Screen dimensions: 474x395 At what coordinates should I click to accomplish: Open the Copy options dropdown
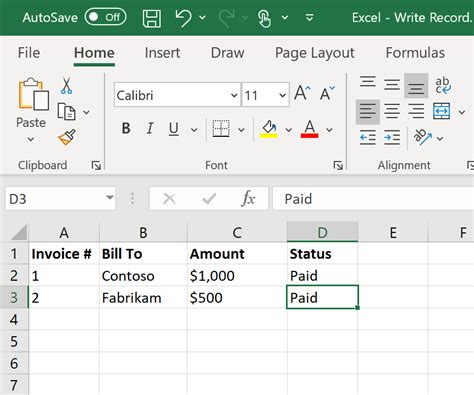pos(86,112)
